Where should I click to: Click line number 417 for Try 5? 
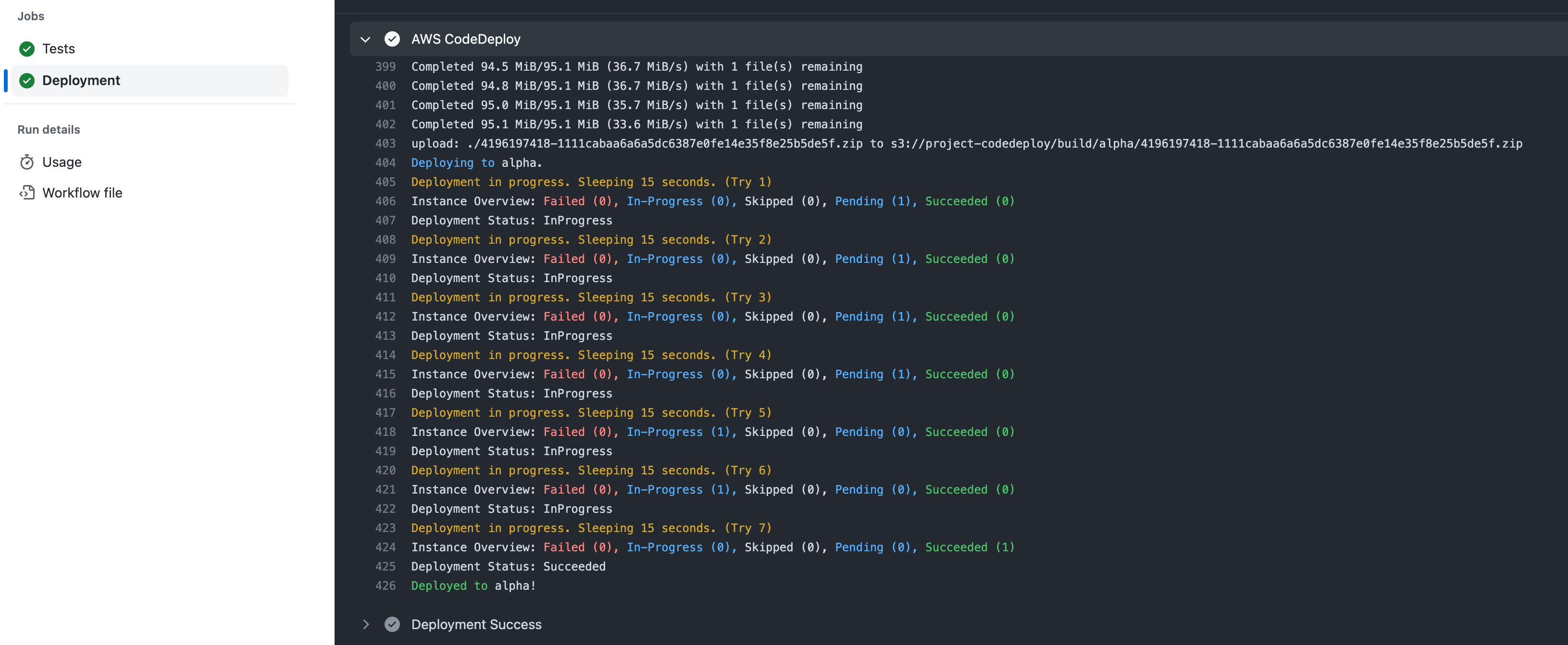pyautogui.click(x=386, y=412)
